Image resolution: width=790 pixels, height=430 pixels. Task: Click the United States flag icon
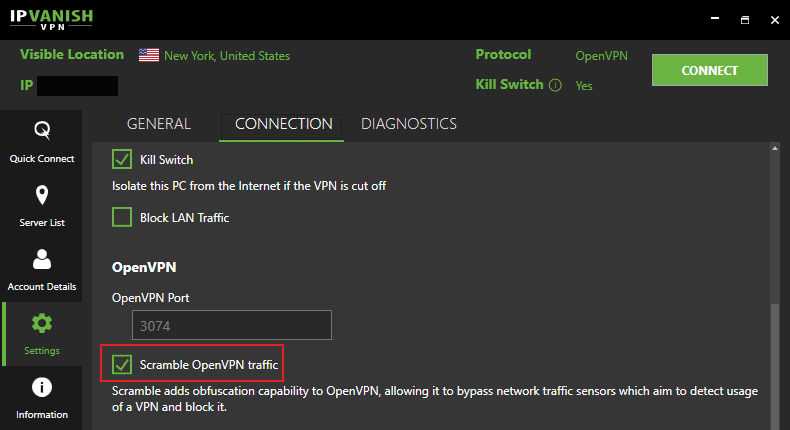pyautogui.click(x=149, y=56)
